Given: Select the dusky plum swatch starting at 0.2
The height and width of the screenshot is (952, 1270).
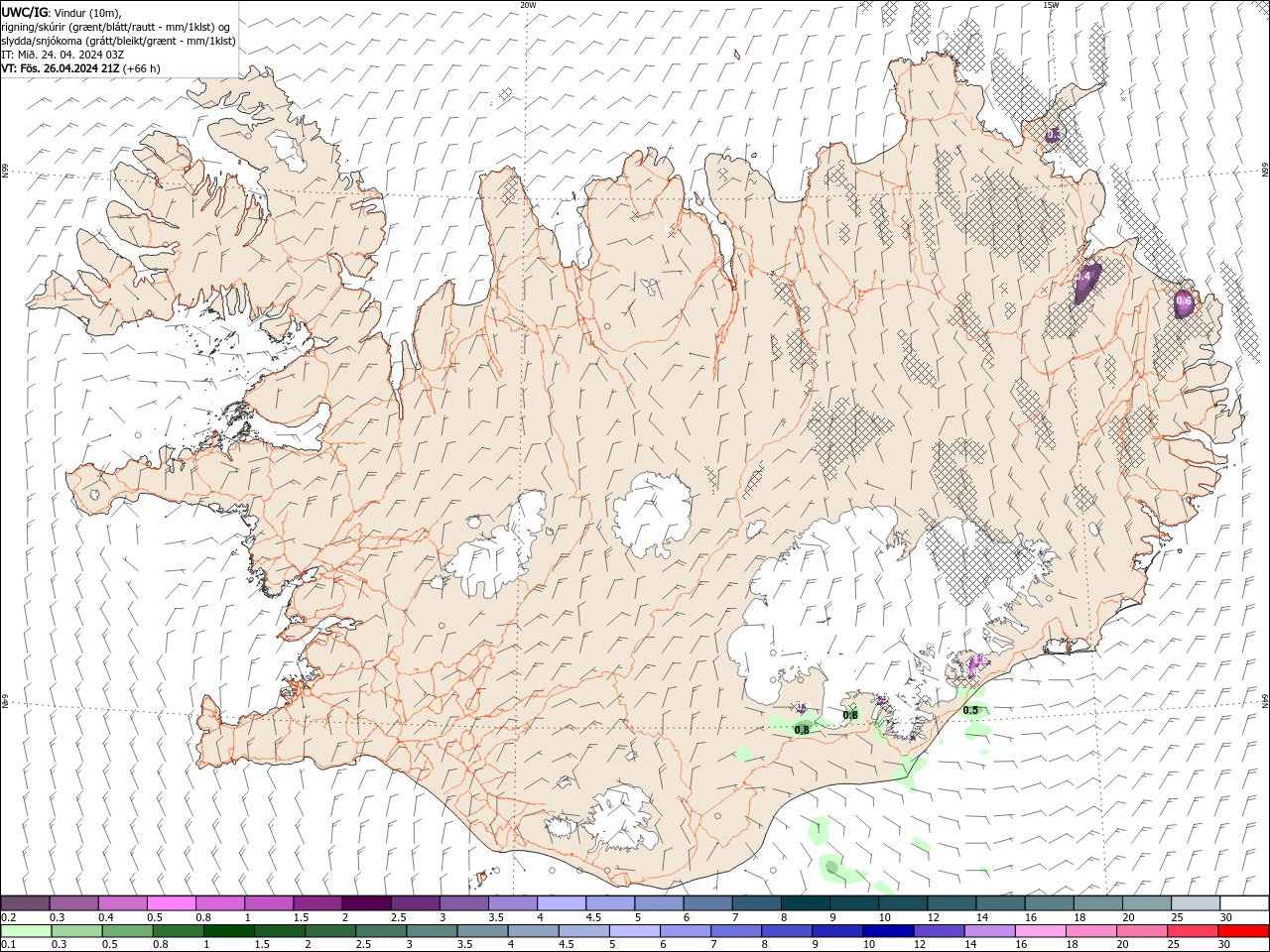Looking at the screenshot, I should pyautogui.click(x=25, y=902).
